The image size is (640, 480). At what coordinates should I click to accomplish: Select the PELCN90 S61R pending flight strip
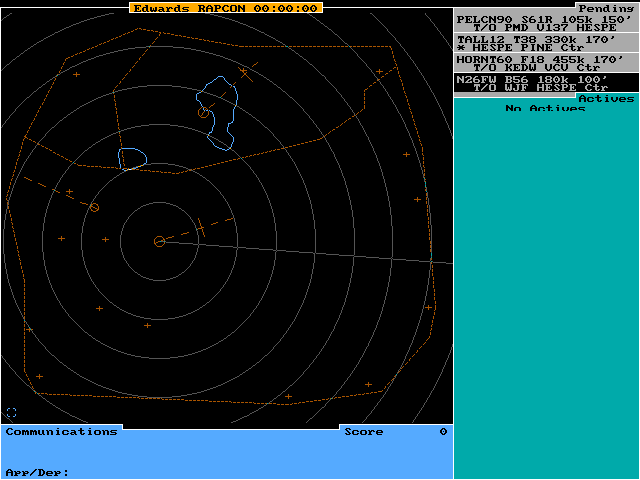(x=546, y=23)
